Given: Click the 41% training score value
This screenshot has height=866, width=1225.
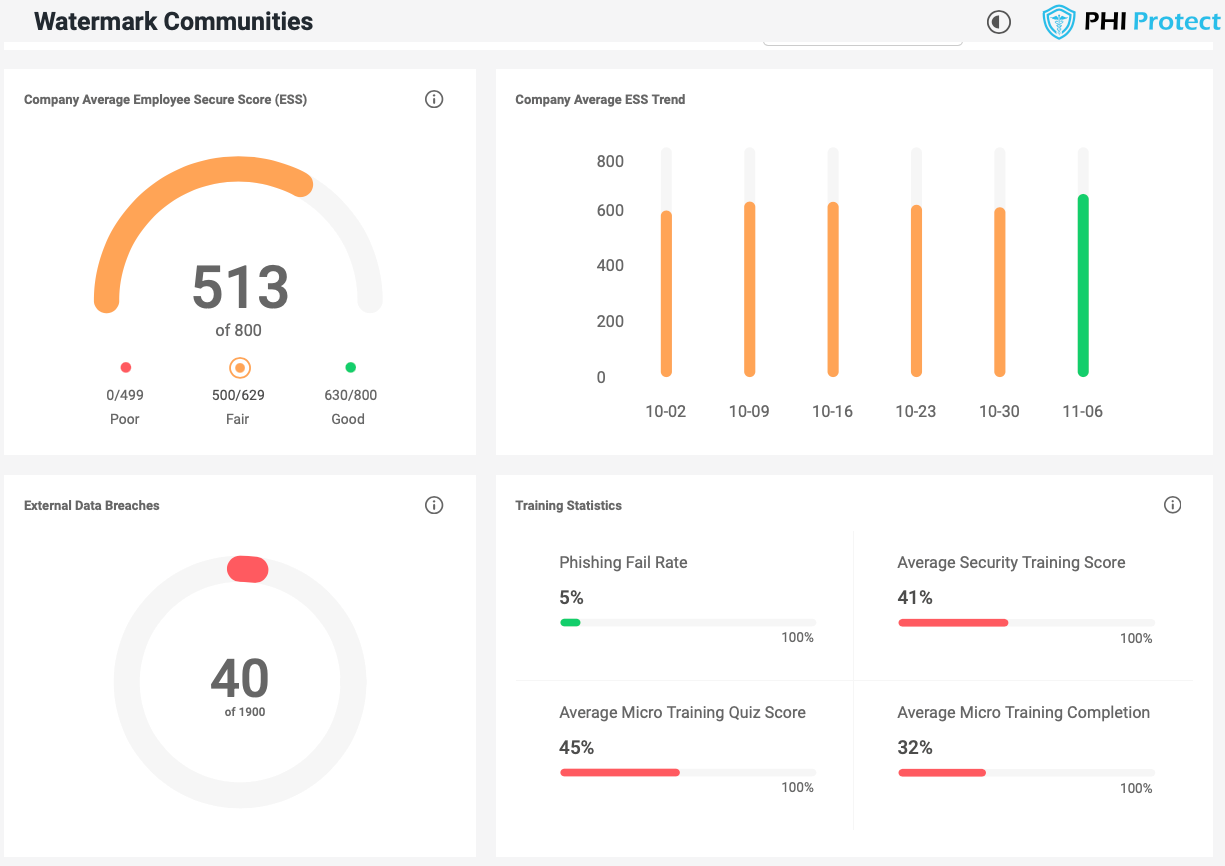Looking at the screenshot, I should [x=915, y=597].
